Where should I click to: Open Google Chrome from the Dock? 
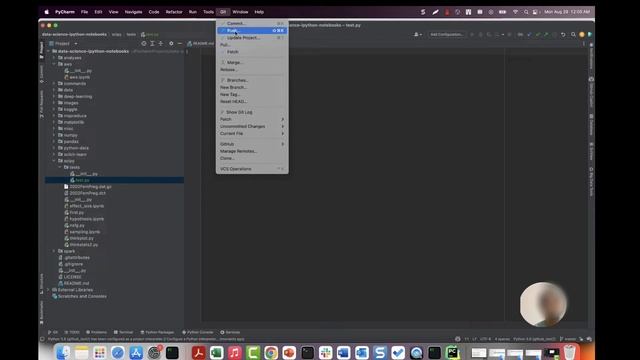point(271,352)
